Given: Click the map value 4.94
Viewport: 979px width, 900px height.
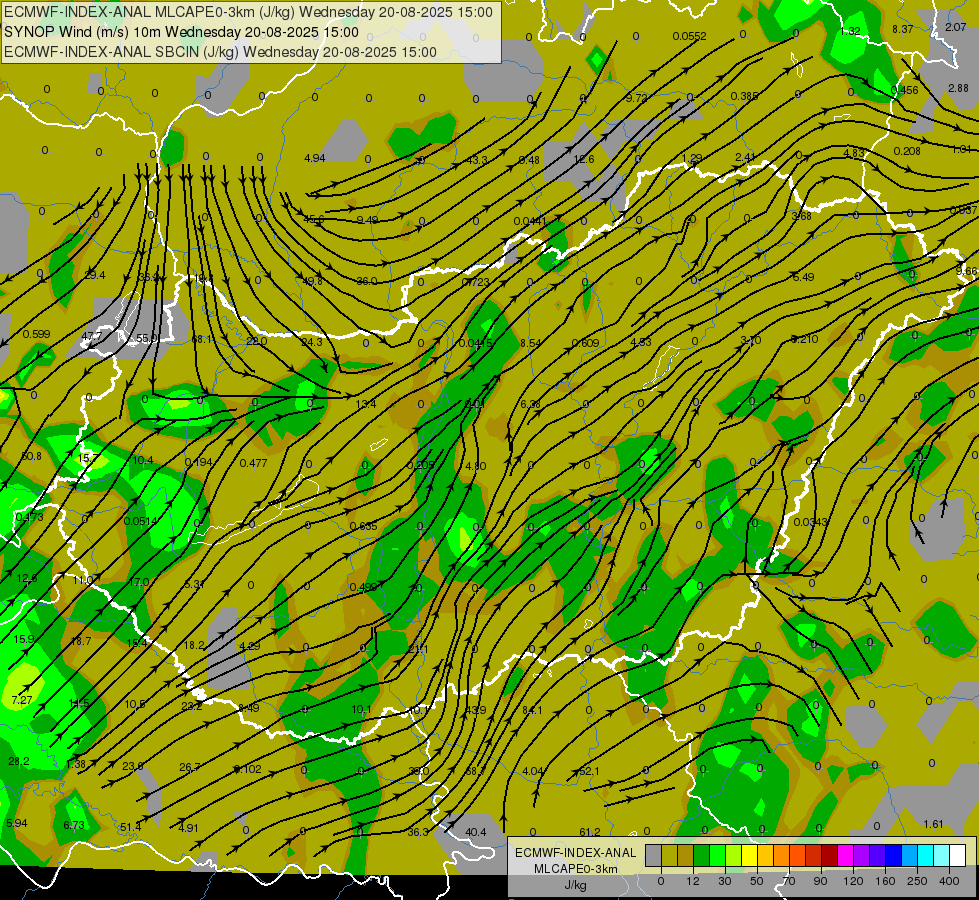Looking at the screenshot, I should coord(315,158).
